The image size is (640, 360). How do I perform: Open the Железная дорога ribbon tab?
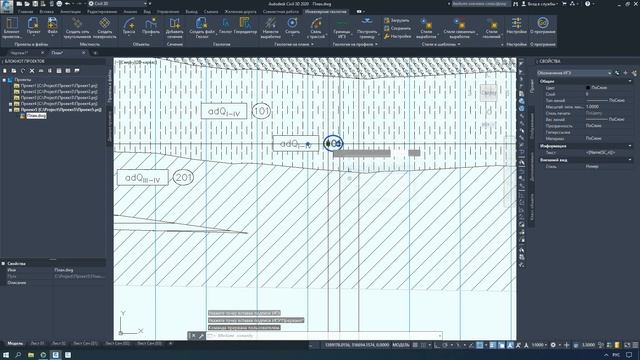241,12
